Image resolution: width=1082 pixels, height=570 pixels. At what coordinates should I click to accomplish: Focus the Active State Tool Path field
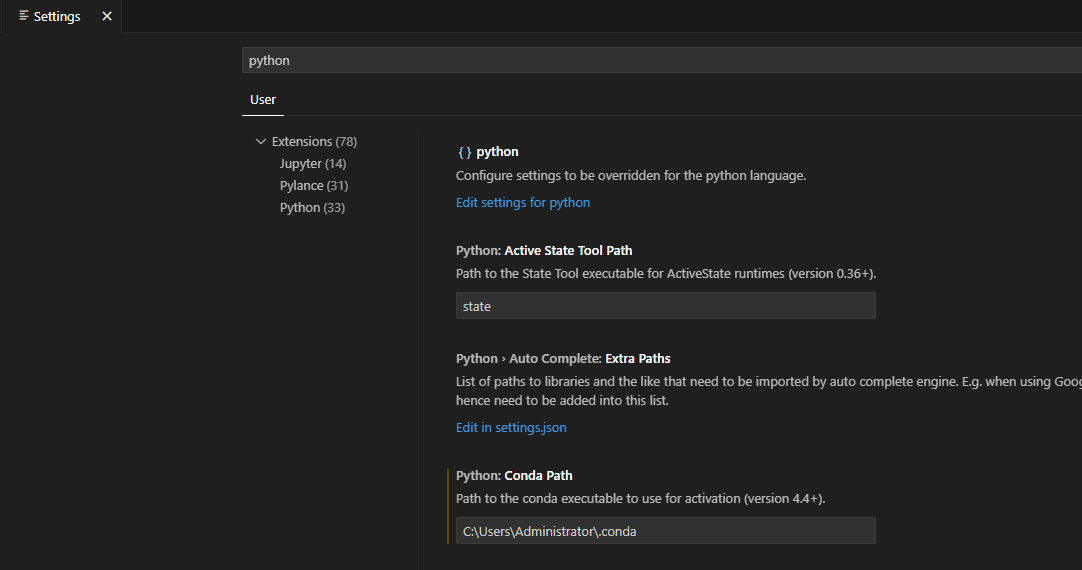(665, 306)
